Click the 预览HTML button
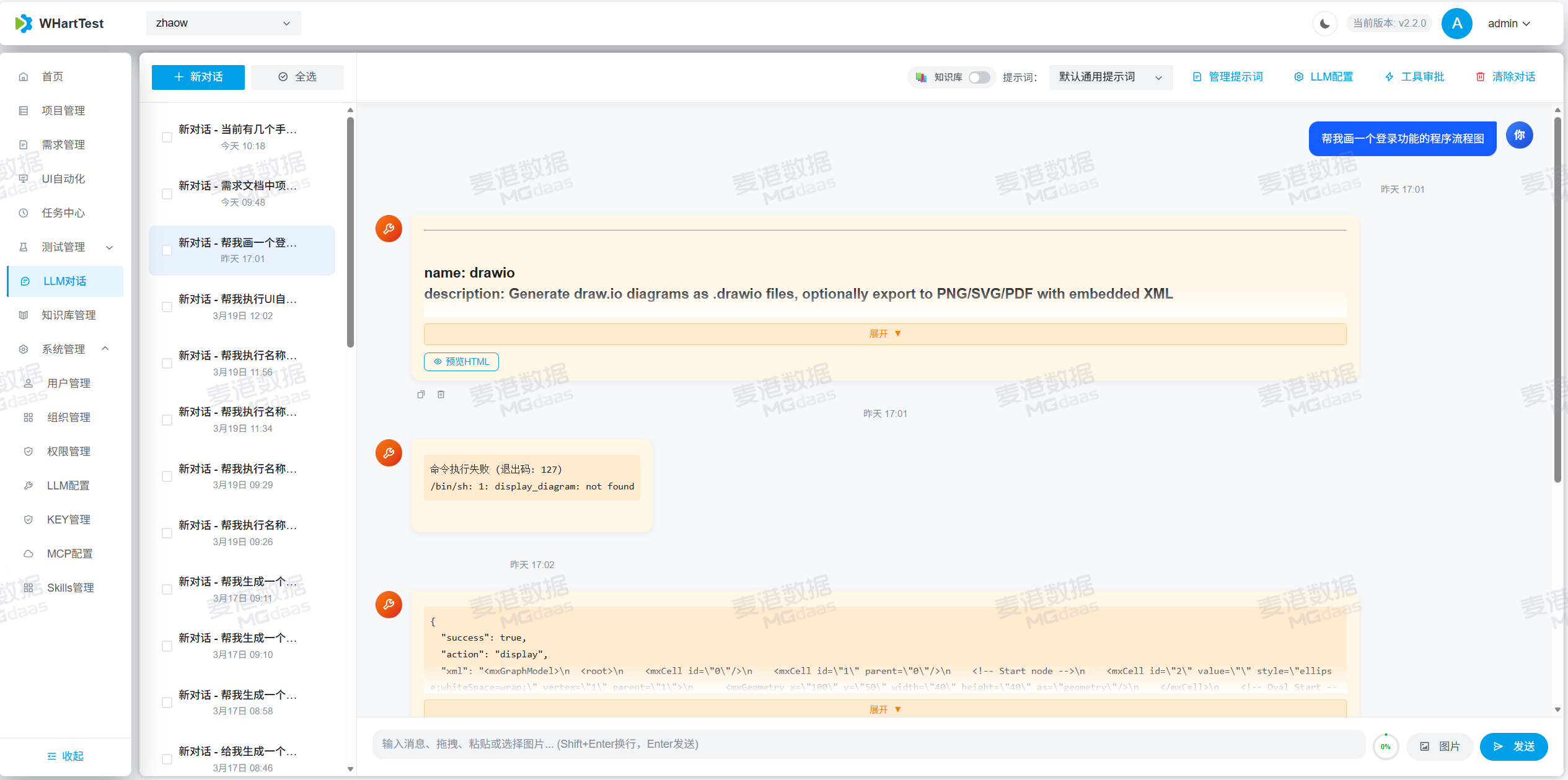 (461, 362)
